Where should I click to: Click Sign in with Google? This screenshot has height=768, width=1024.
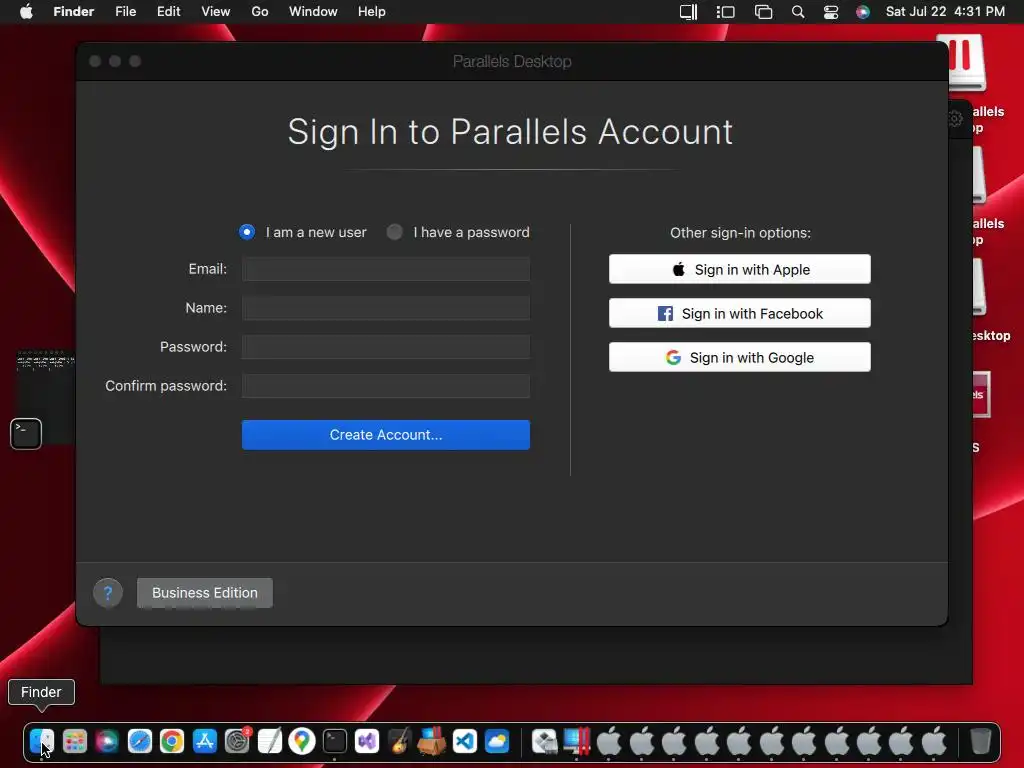pyautogui.click(x=740, y=357)
